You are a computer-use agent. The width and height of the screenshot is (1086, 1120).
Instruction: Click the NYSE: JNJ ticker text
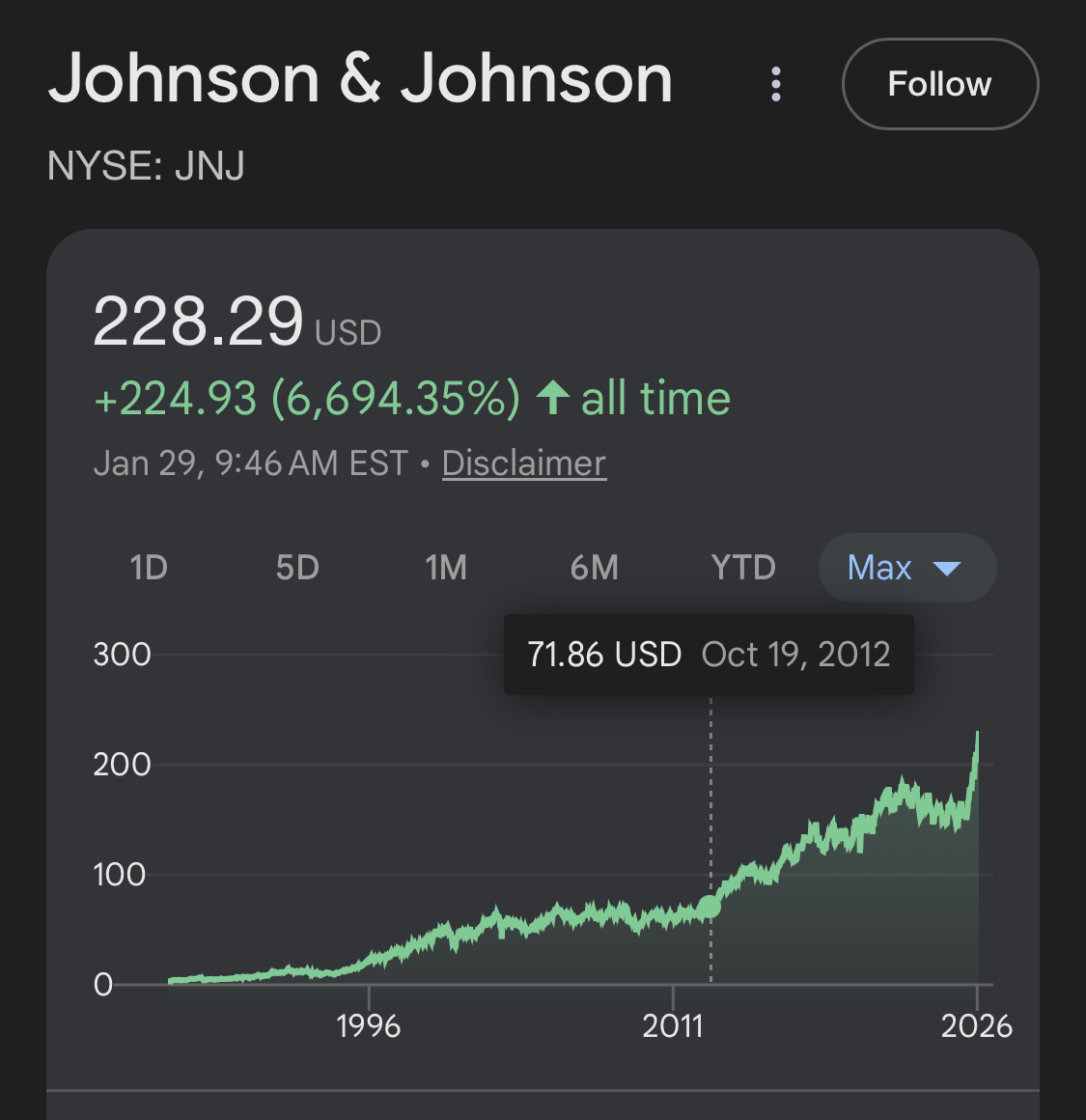point(146,166)
